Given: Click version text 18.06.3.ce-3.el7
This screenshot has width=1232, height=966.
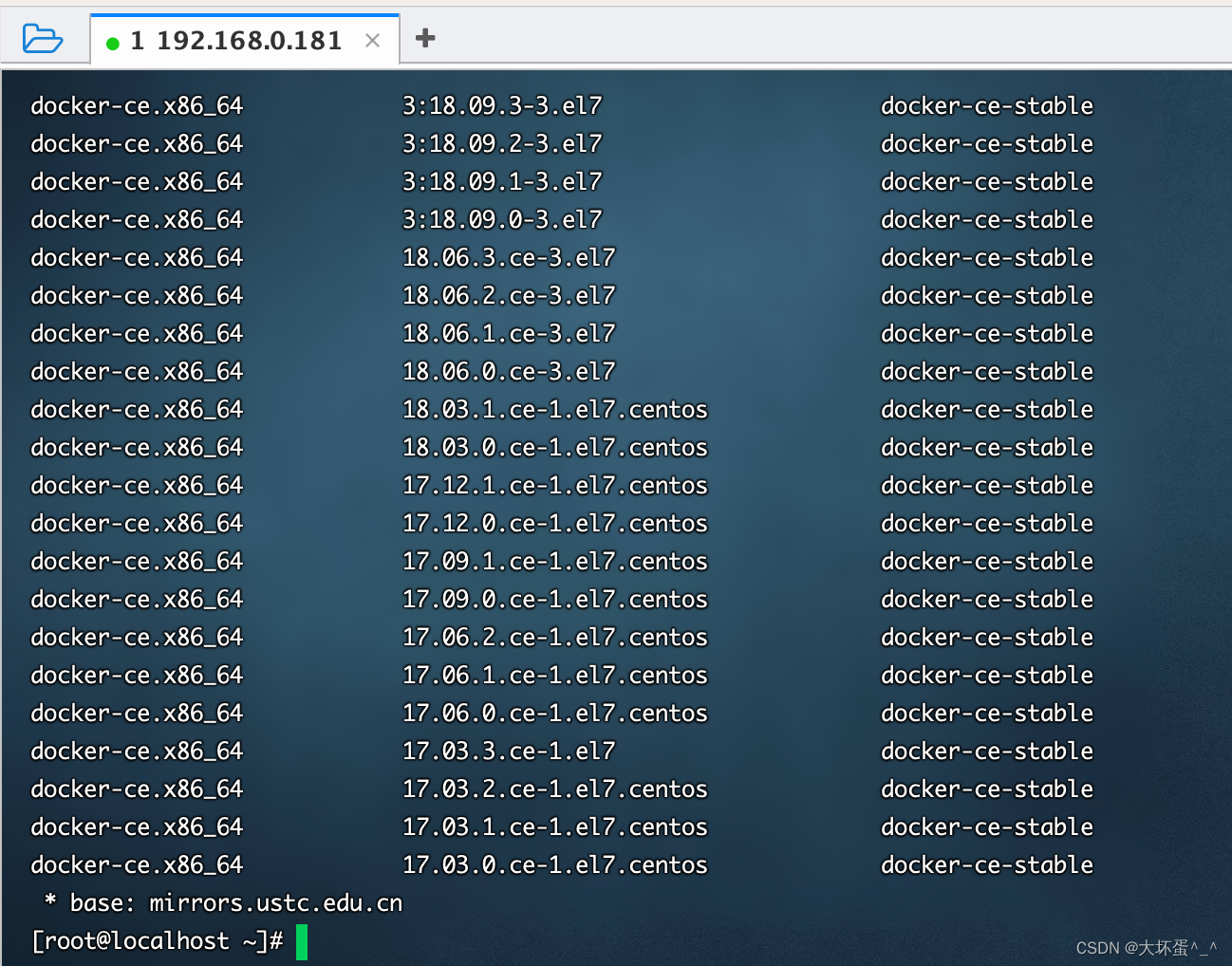Looking at the screenshot, I should tap(509, 257).
